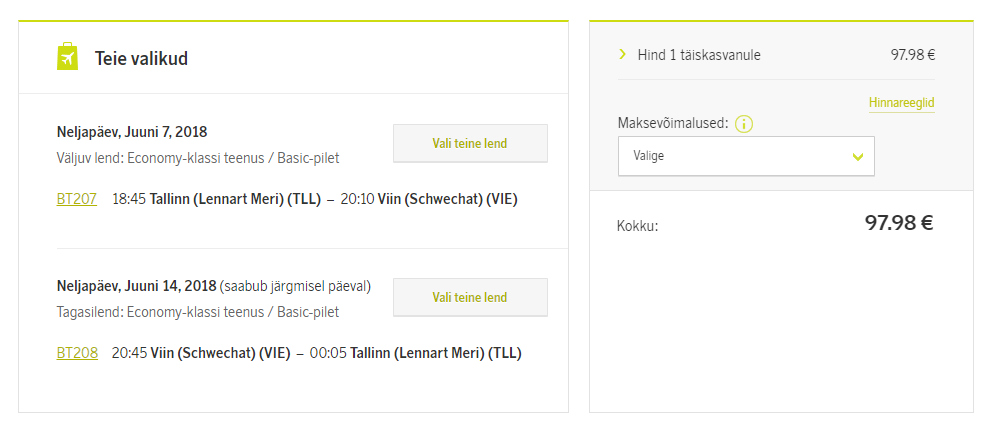Select the Neljapäev, Juuni 14, 2018 date text
The image size is (991, 426).
(136, 286)
